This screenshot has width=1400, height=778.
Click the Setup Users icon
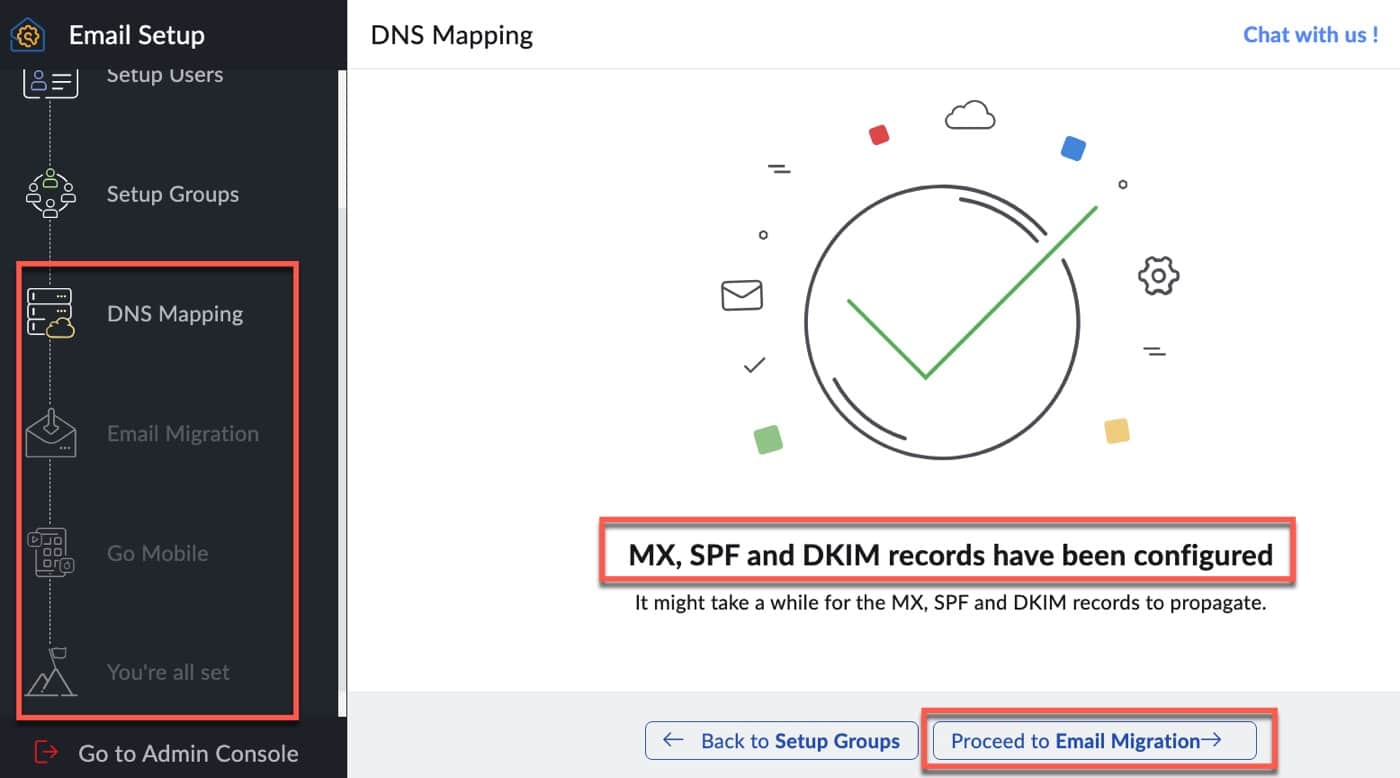(50, 82)
